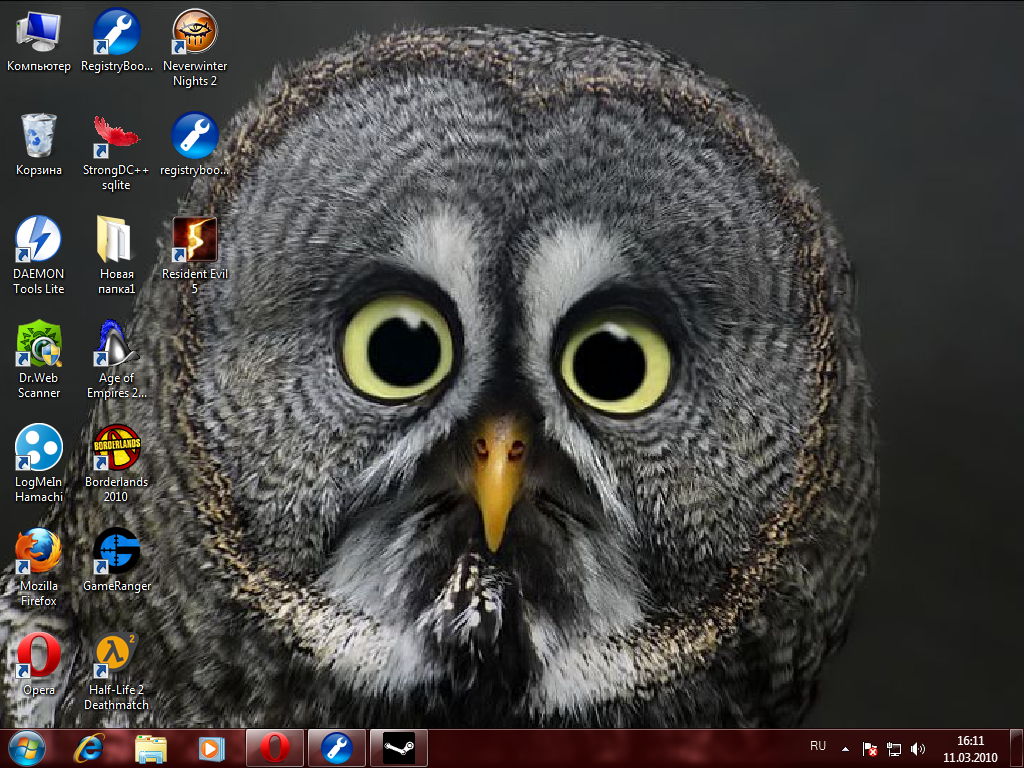Select the Корзина recycle bin icon

coord(39,145)
